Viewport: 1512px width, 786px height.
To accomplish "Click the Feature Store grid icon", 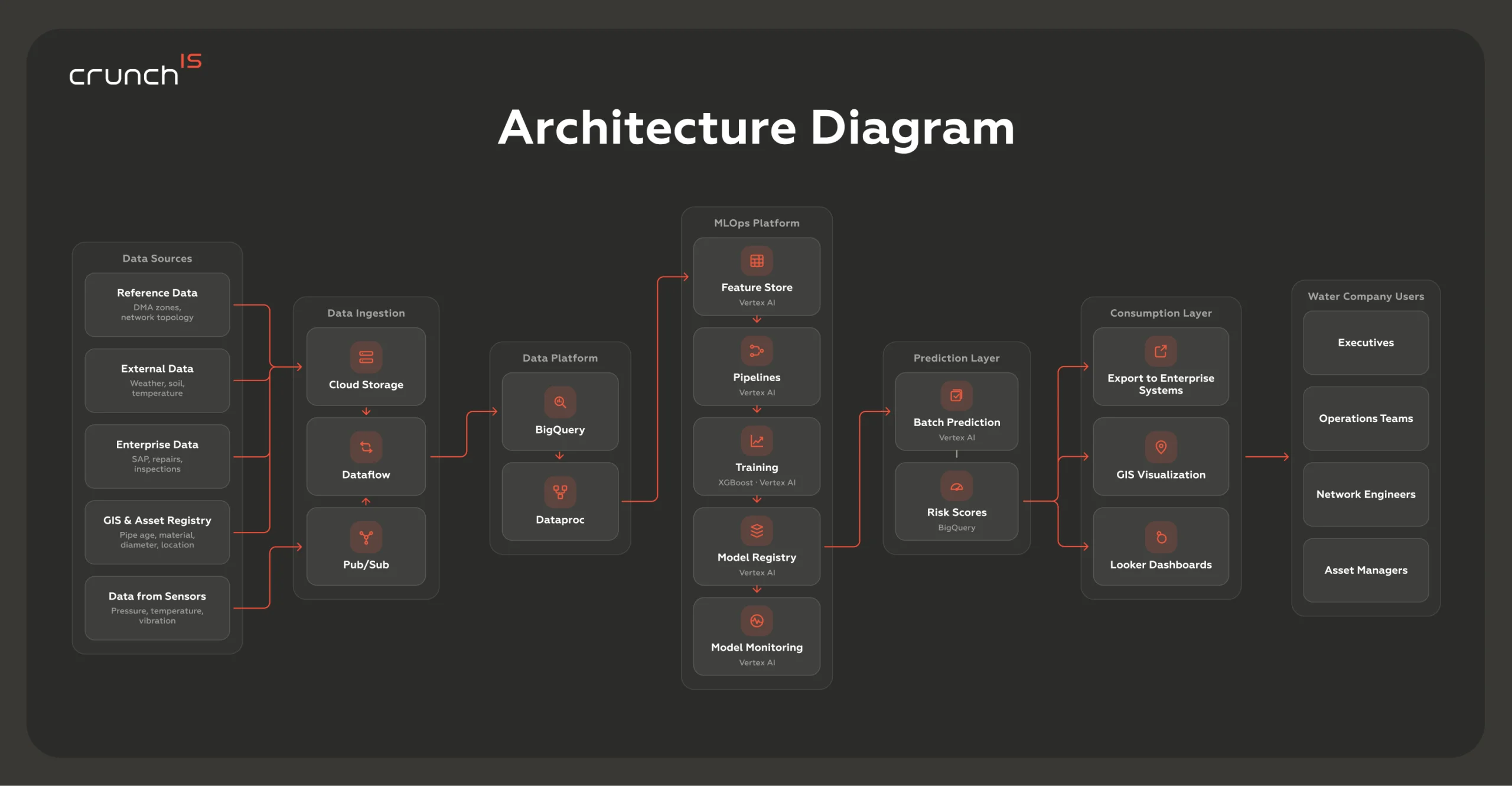I will point(757,261).
